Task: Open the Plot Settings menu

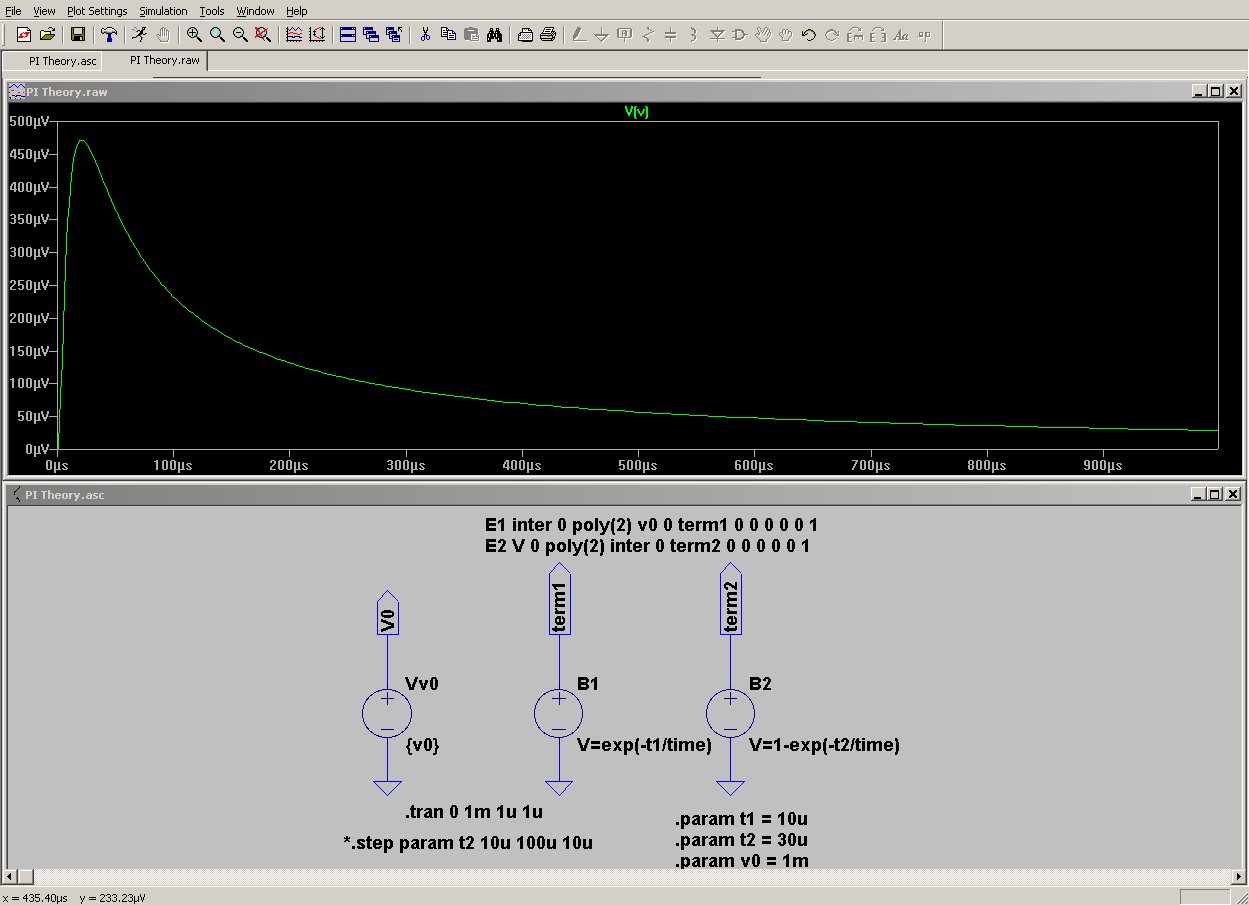Action: pos(97,11)
